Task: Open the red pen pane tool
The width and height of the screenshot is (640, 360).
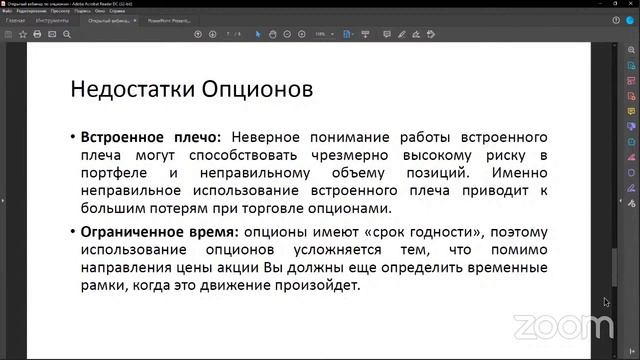Action: [x=631, y=157]
